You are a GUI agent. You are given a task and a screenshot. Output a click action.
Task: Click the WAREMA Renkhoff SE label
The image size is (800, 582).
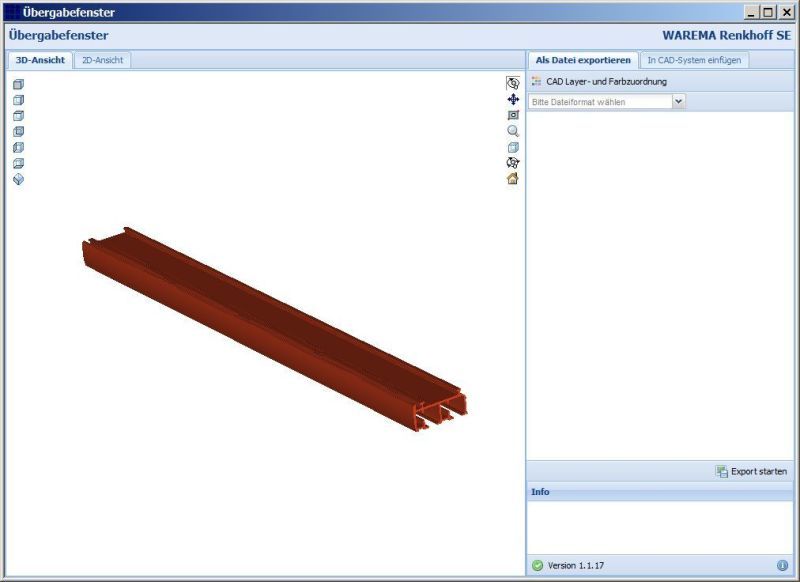point(727,35)
